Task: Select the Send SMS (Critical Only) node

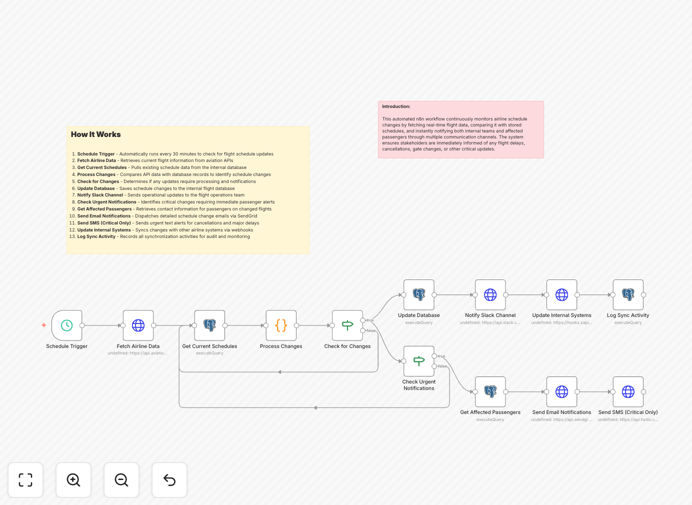Action: (628, 392)
